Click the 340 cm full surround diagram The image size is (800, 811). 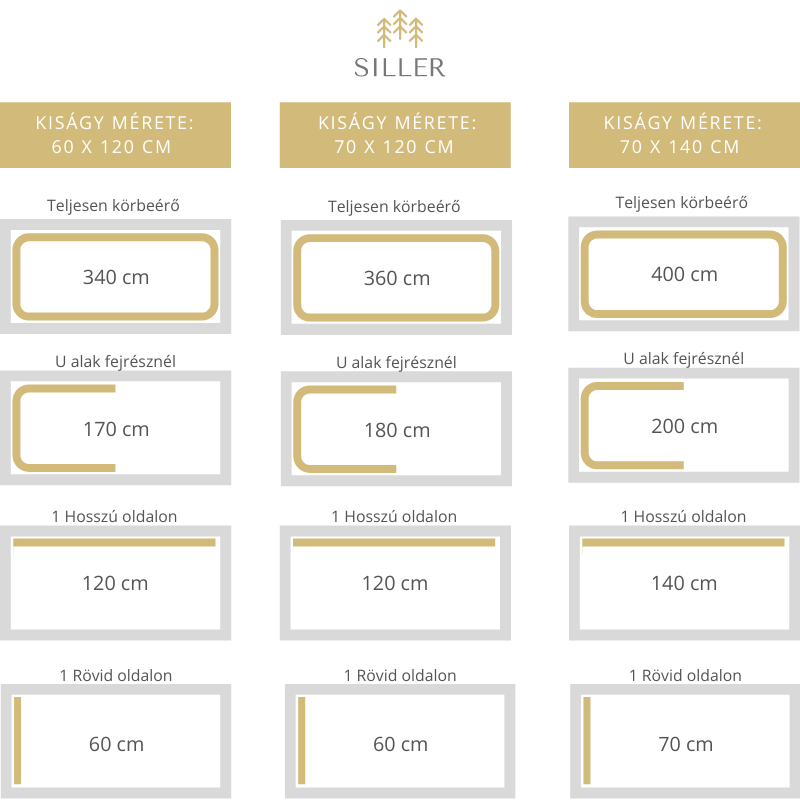(x=115, y=277)
